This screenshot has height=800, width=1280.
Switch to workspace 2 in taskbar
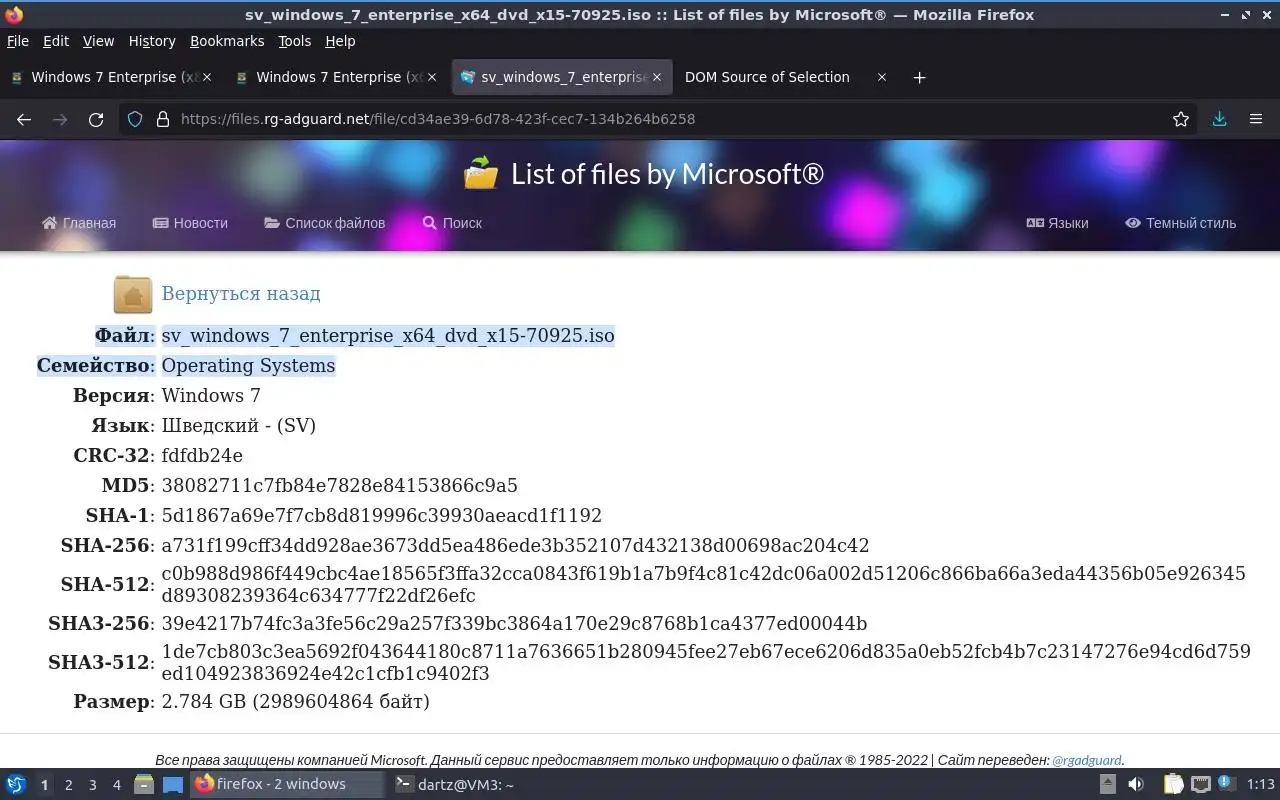pos(68,785)
